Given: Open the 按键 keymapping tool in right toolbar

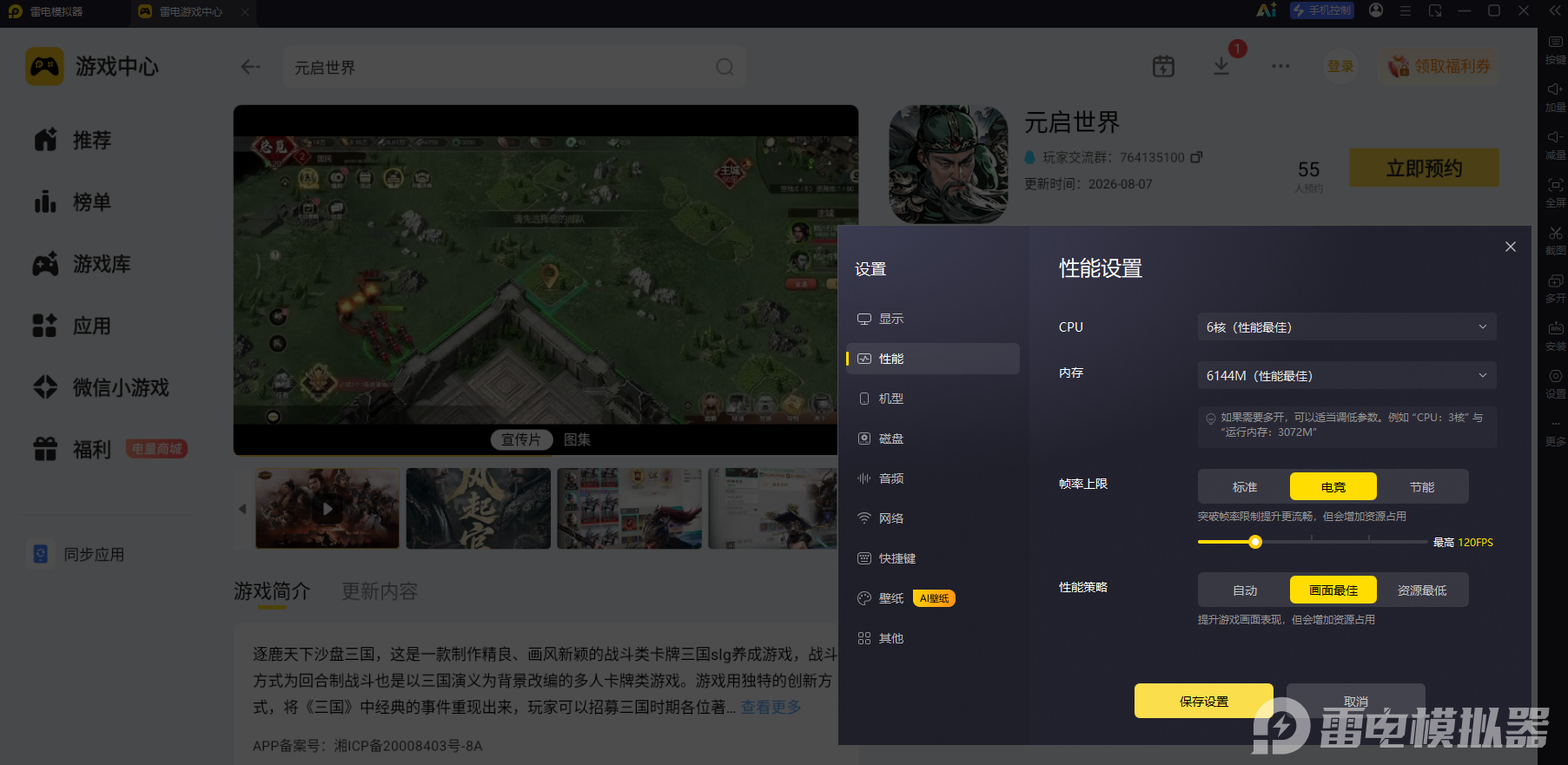Looking at the screenshot, I should point(1555,49).
